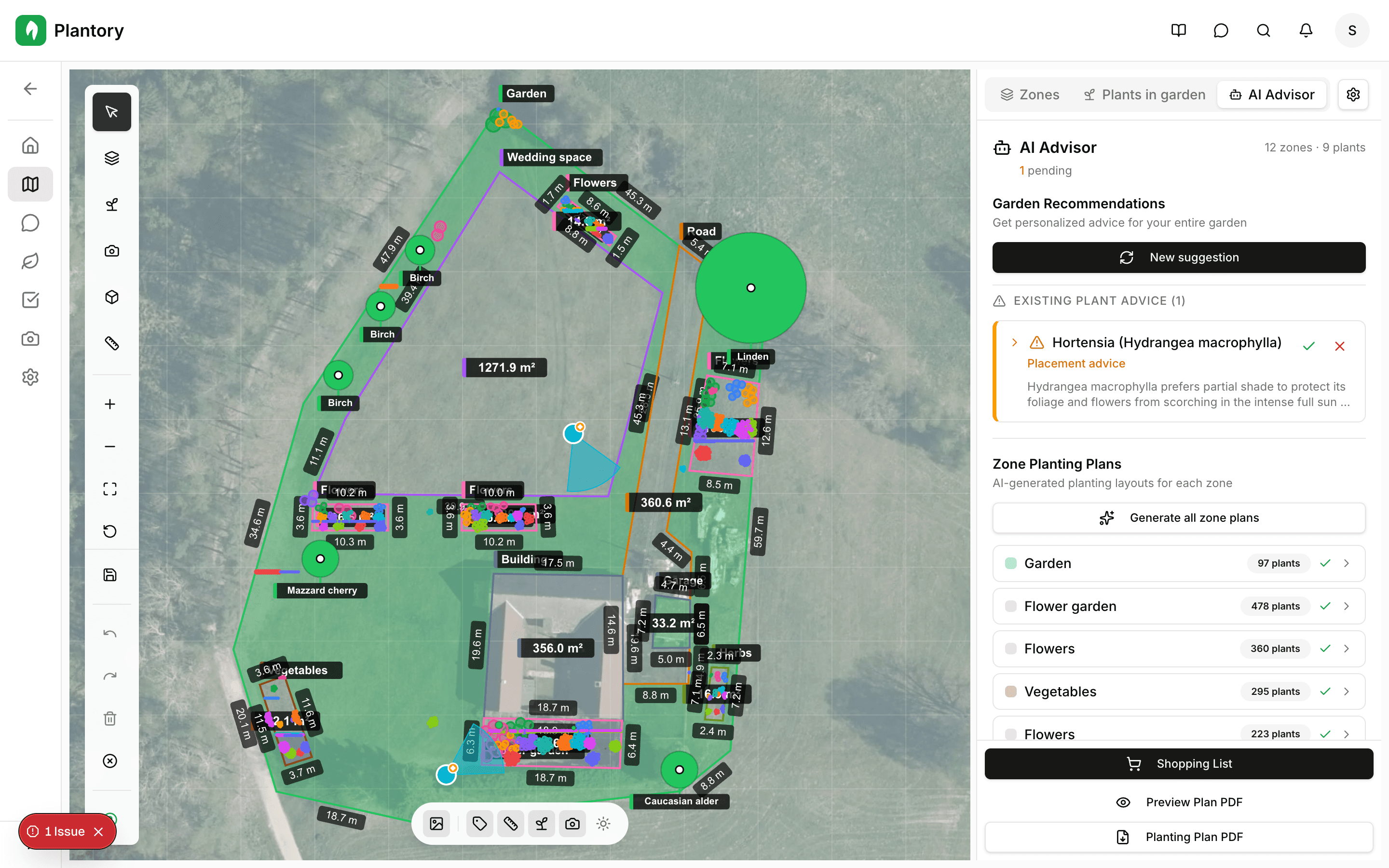Switch to the Zones tab
This screenshot has height=868, width=1389.
tap(1030, 95)
